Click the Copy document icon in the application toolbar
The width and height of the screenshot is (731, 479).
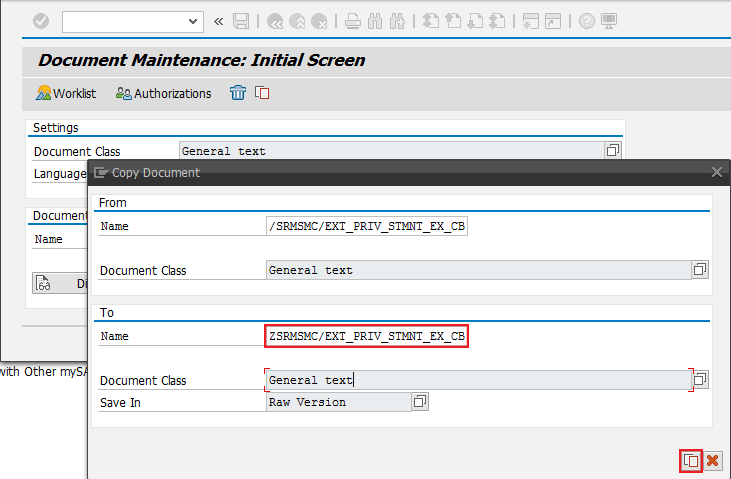point(262,93)
